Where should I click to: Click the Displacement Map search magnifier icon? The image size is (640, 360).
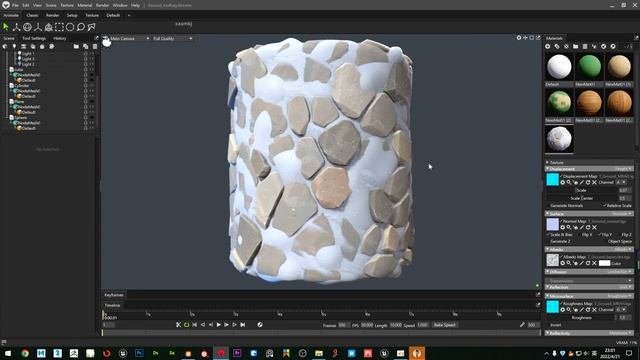[569, 182]
